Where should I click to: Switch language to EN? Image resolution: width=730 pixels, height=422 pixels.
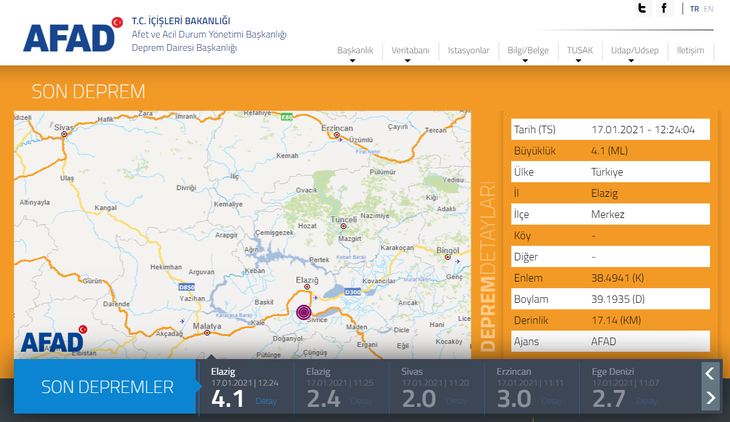(x=709, y=9)
